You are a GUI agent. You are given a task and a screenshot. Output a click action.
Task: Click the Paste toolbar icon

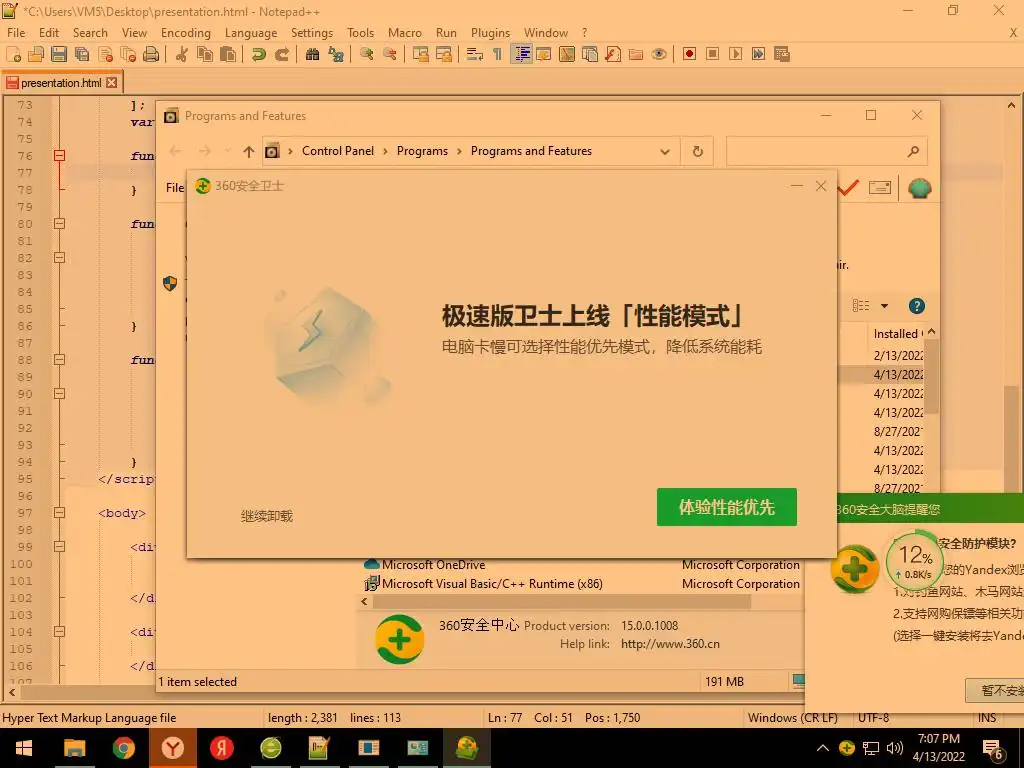point(228,54)
